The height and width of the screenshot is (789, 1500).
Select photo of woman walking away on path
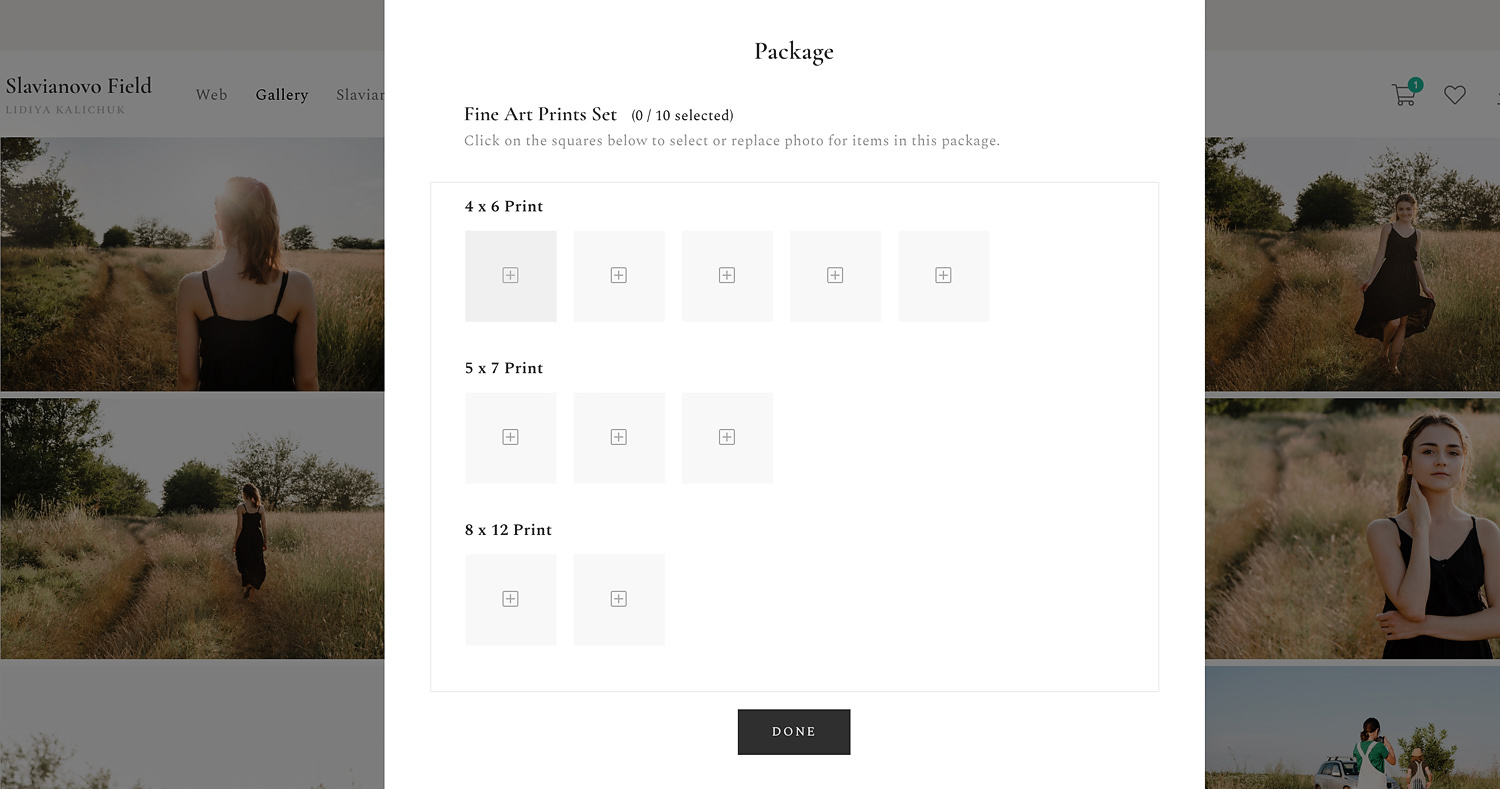192,529
